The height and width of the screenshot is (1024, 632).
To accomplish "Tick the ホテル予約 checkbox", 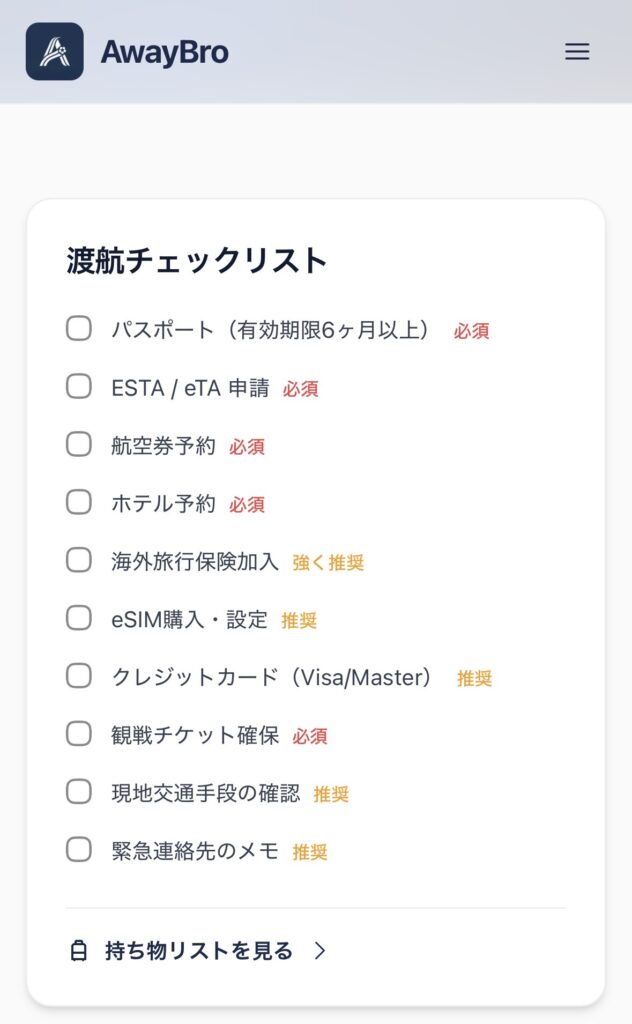I will click(x=79, y=502).
